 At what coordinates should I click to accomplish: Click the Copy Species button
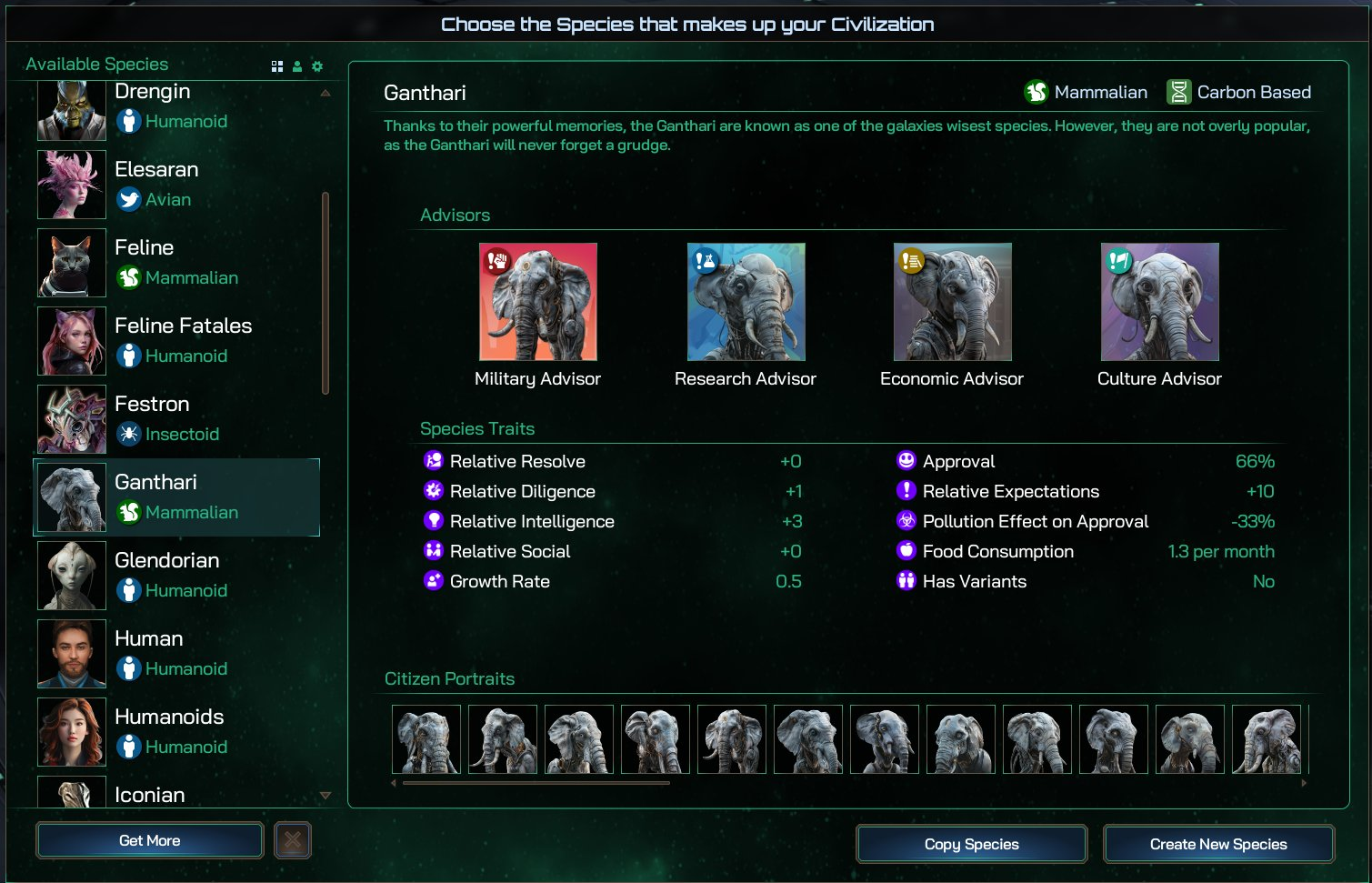[972, 844]
